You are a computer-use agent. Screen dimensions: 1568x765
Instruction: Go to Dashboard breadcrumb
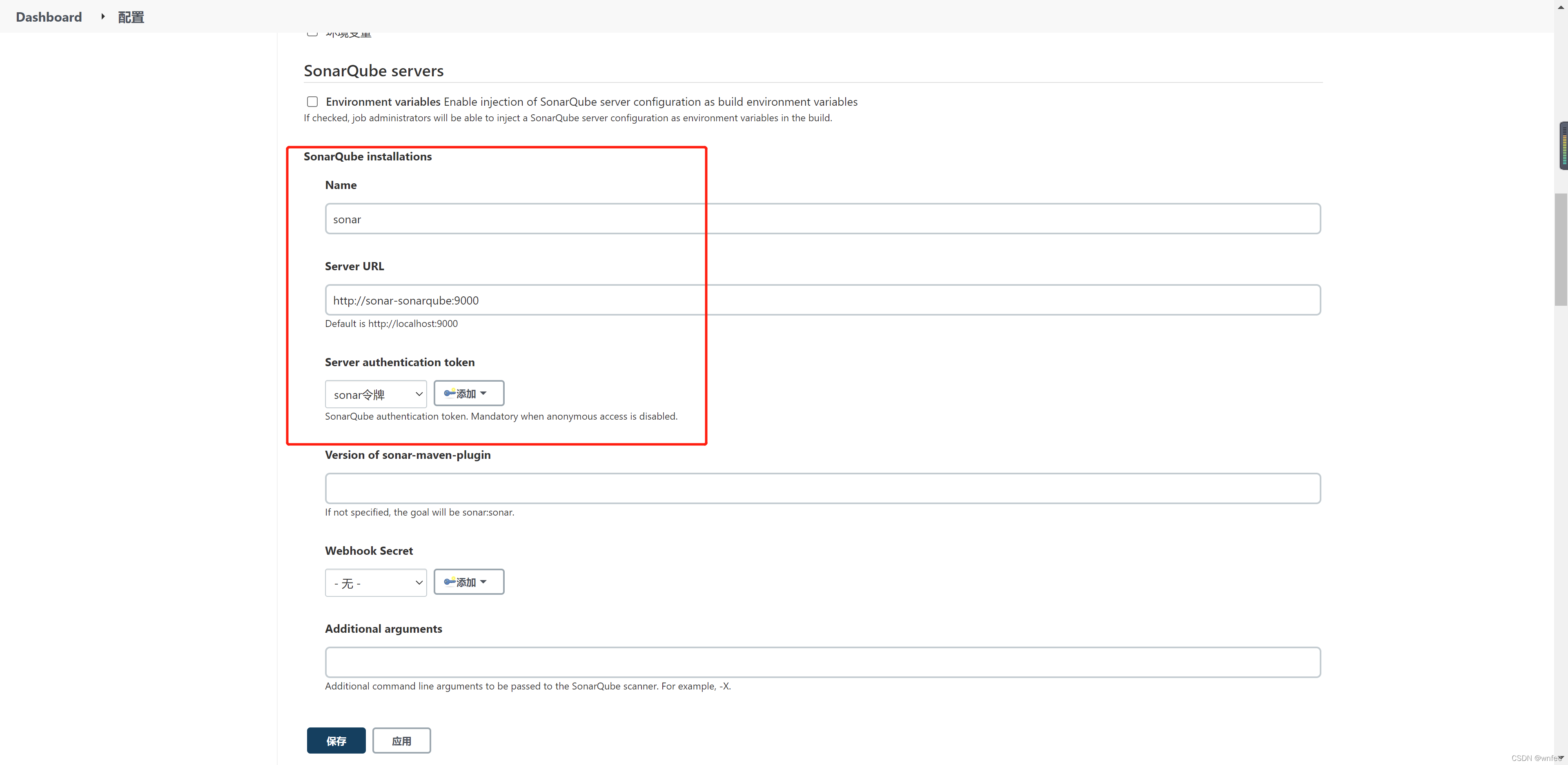coord(49,17)
